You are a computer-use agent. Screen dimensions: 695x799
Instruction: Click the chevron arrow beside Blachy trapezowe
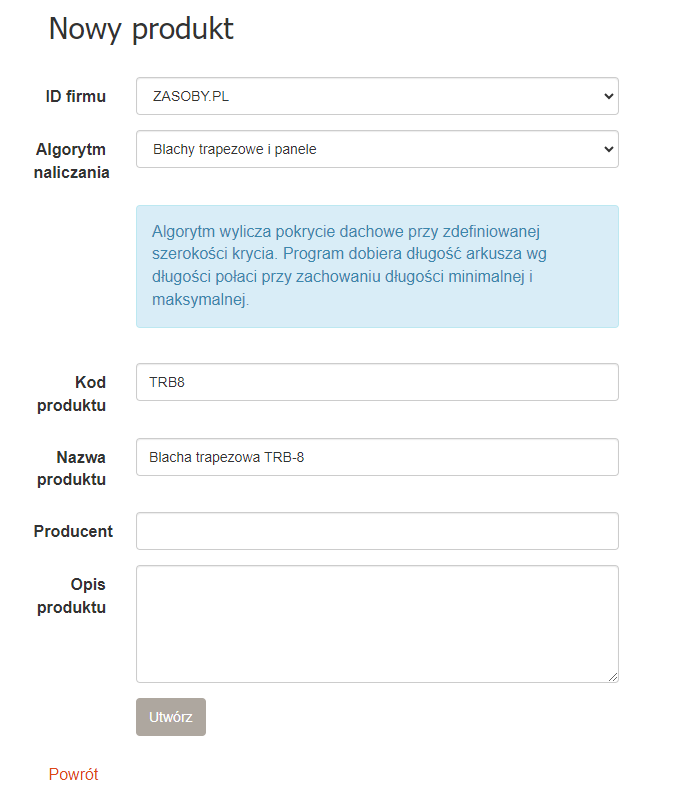click(608, 149)
